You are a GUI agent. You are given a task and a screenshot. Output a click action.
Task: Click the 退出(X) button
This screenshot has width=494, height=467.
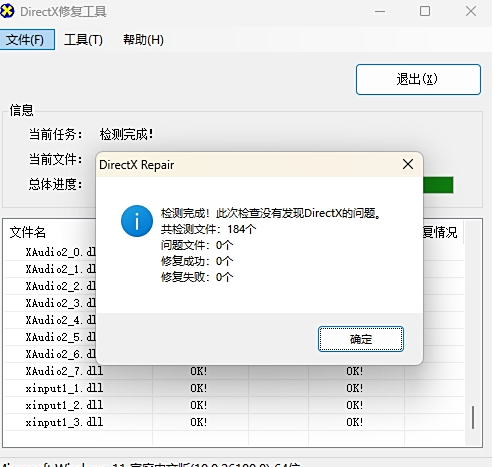(x=418, y=79)
